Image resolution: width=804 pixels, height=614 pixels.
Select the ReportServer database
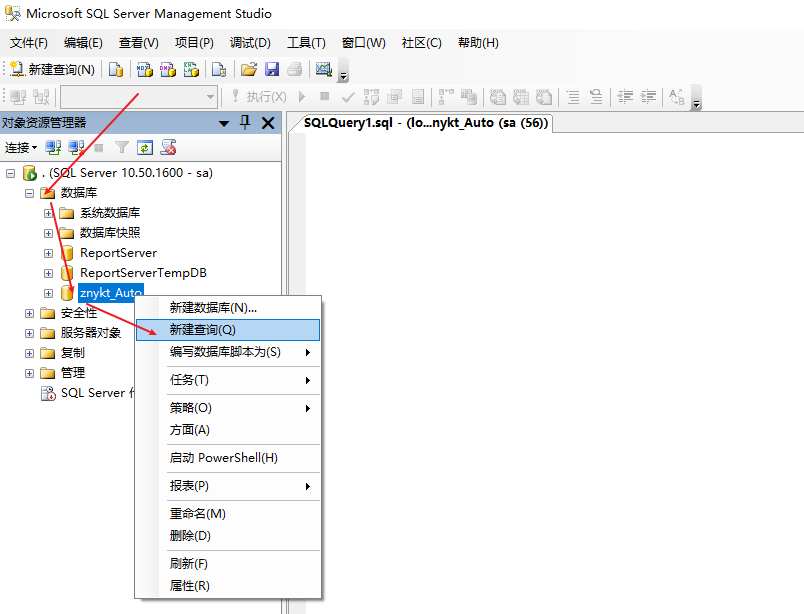coord(118,253)
